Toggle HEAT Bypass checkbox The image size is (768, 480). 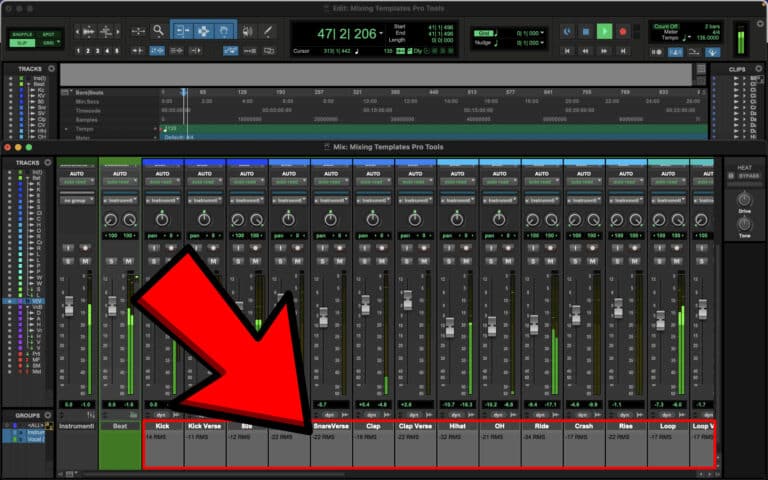pos(731,176)
